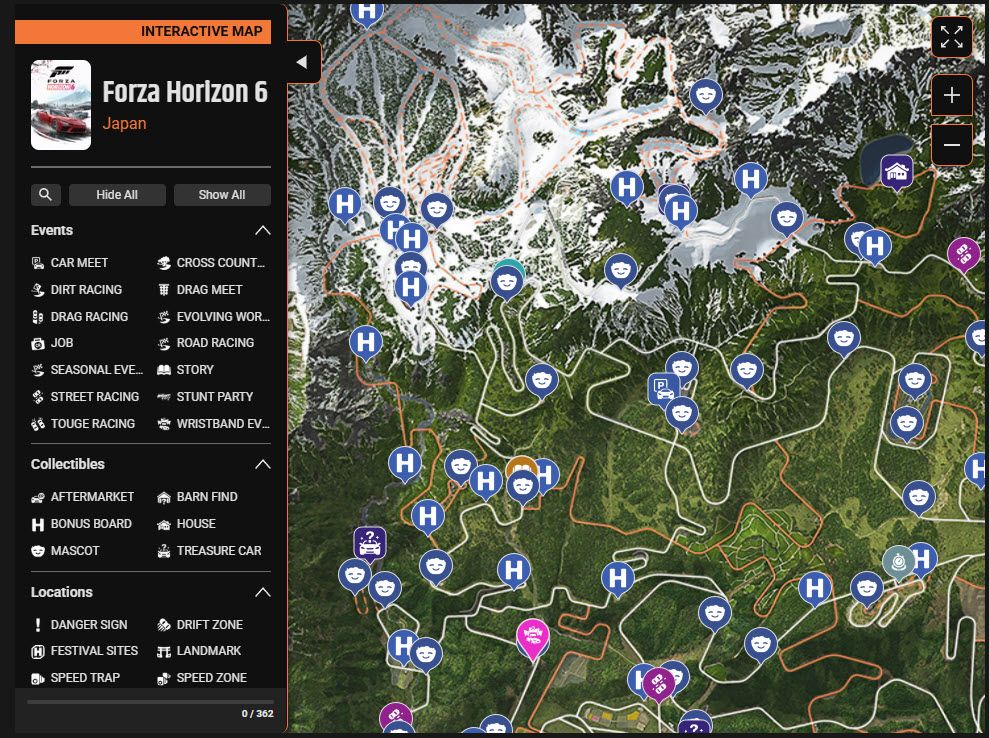The height and width of the screenshot is (738, 989).
Task: Toggle Drag Meet markers
Action: (x=200, y=290)
